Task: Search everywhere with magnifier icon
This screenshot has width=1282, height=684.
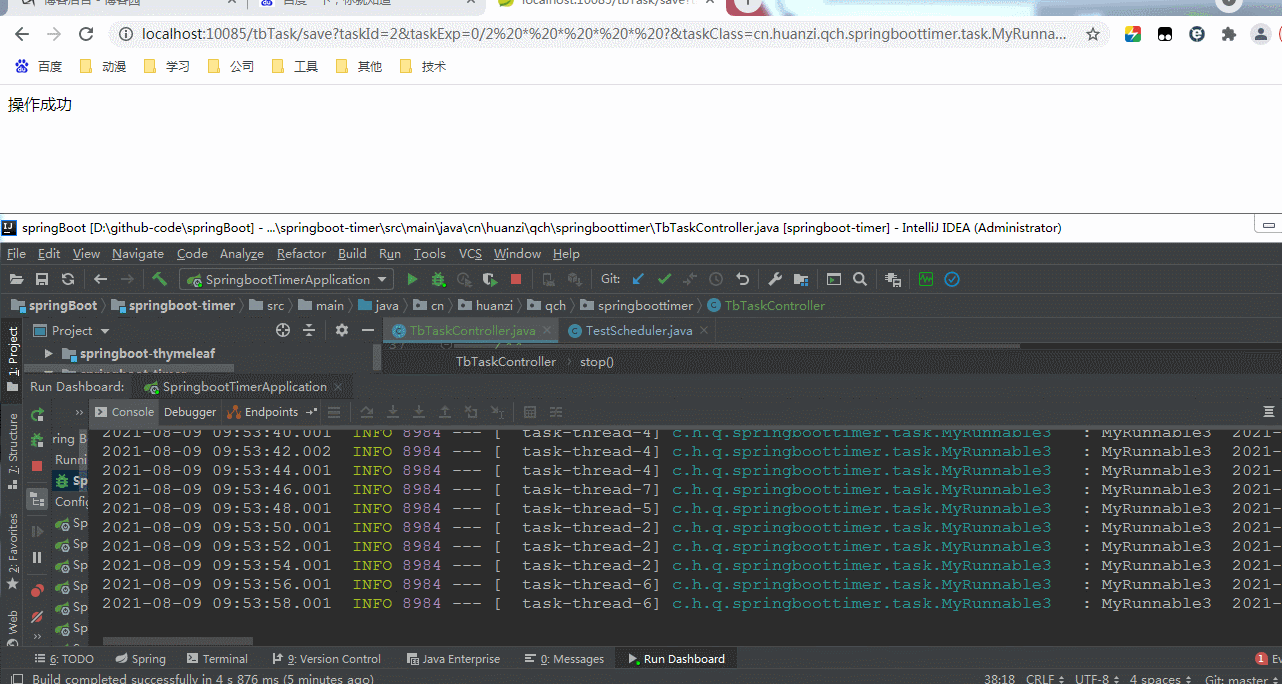Action: click(x=860, y=279)
